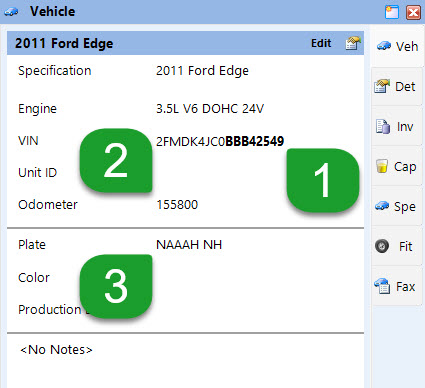Screen dimensions: 425x388
Task: Click the Odometer label
Action: [x=48, y=205]
